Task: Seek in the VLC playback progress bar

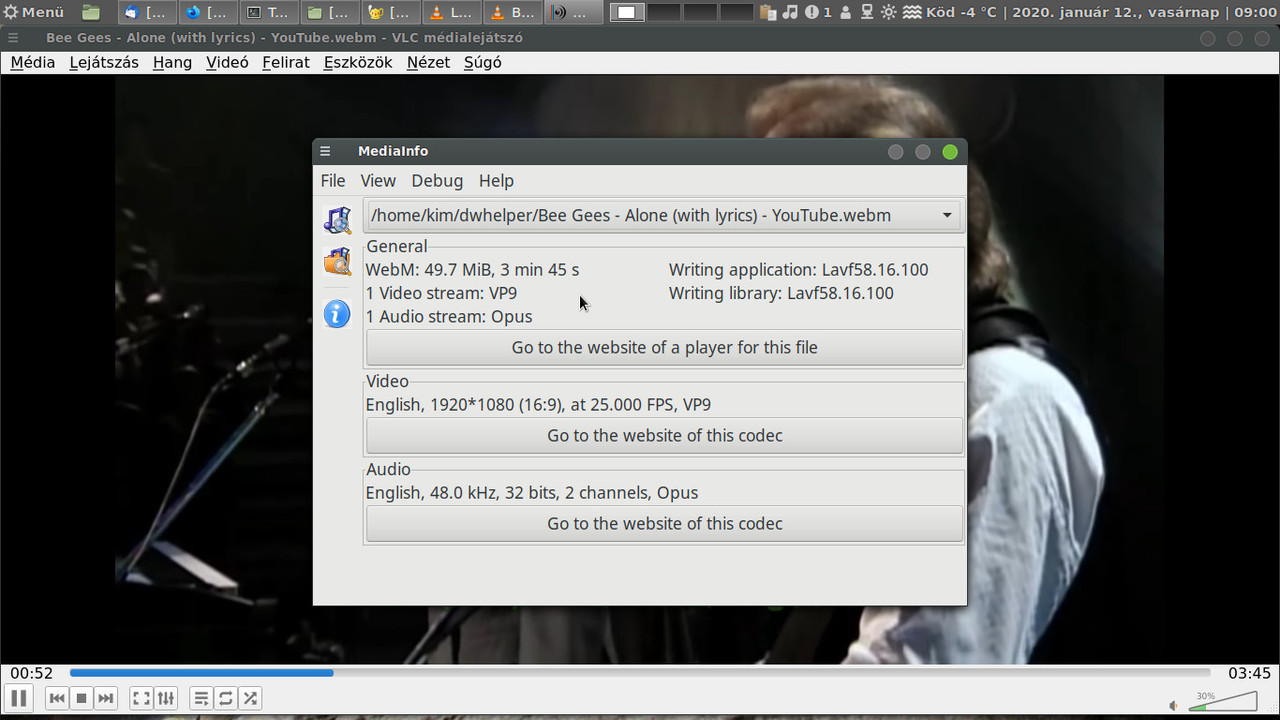Action: 640,673
